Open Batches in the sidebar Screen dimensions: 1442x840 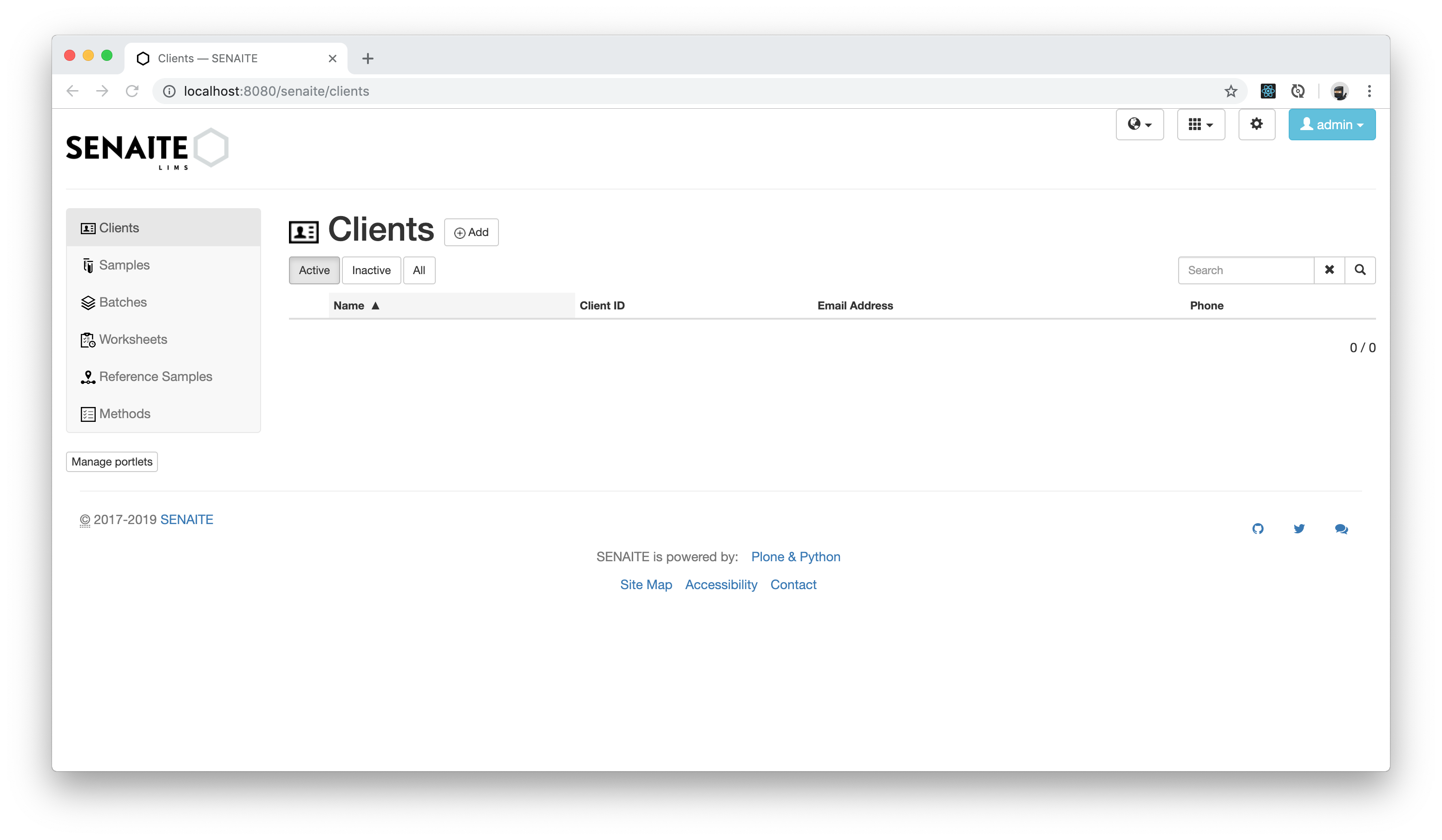click(x=163, y=302)
